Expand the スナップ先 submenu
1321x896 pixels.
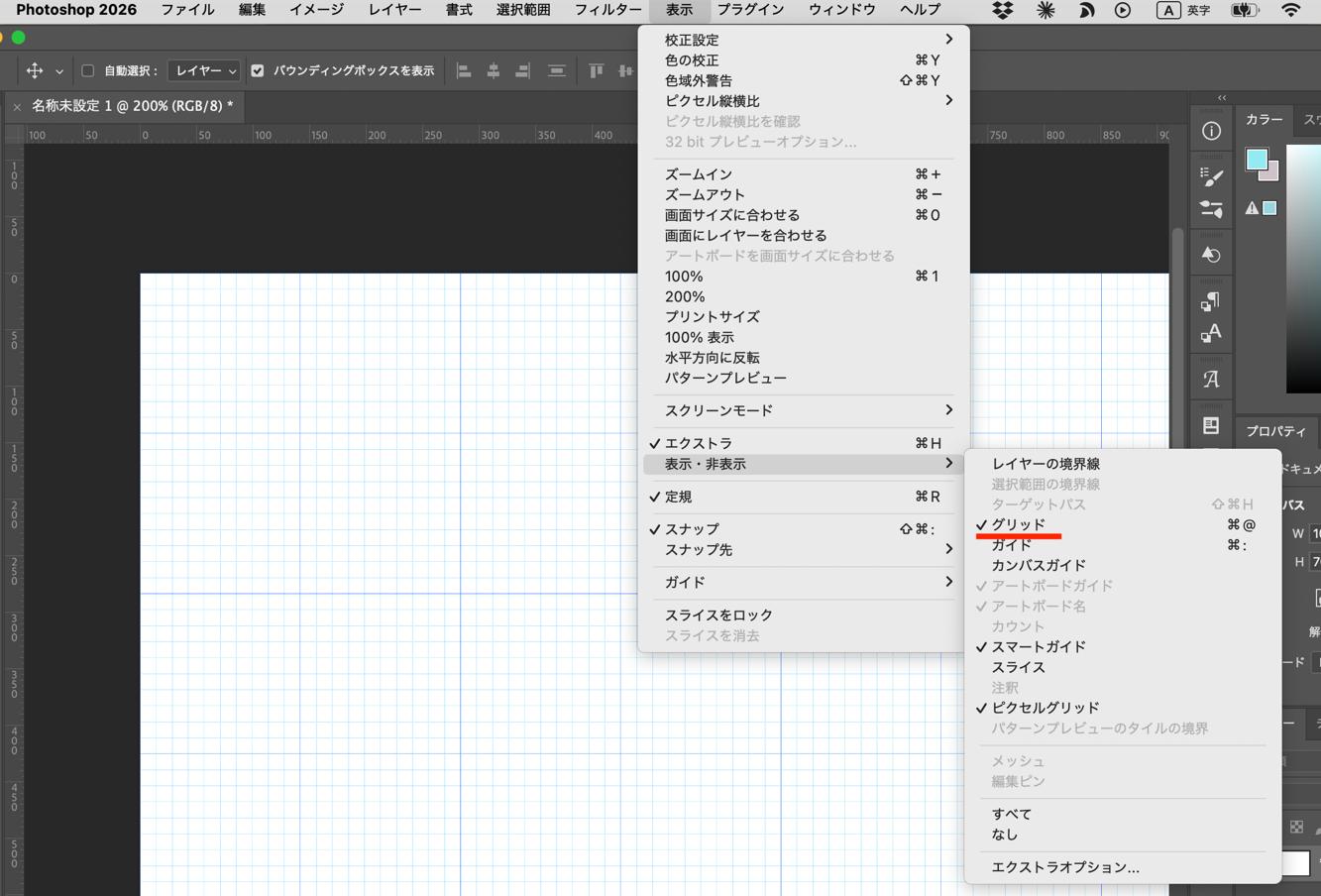click(x=803, y=550)
